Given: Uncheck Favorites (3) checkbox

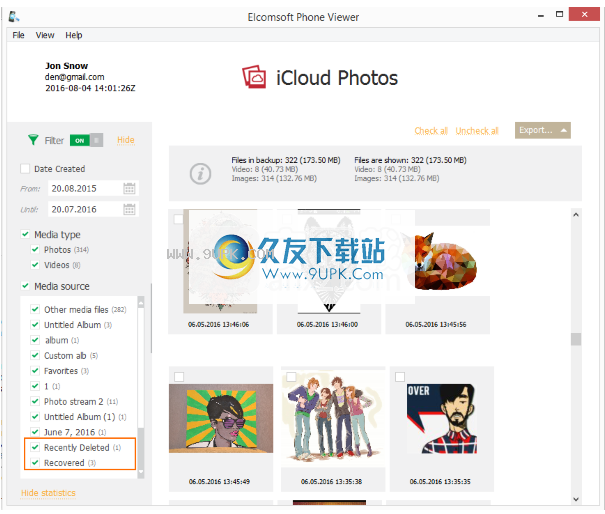Looking at the screenshot, I should click(x=35, y=371).
